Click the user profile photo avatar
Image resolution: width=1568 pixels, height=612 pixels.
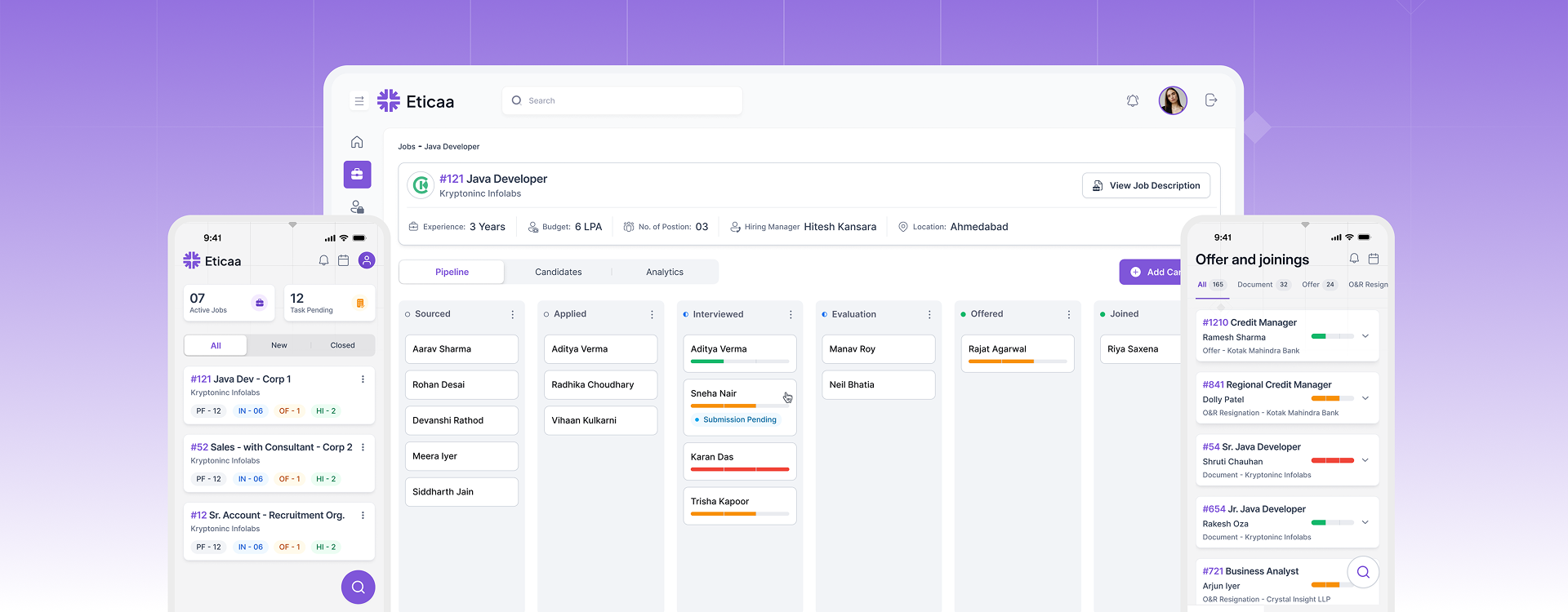[x=1173, y=100]
